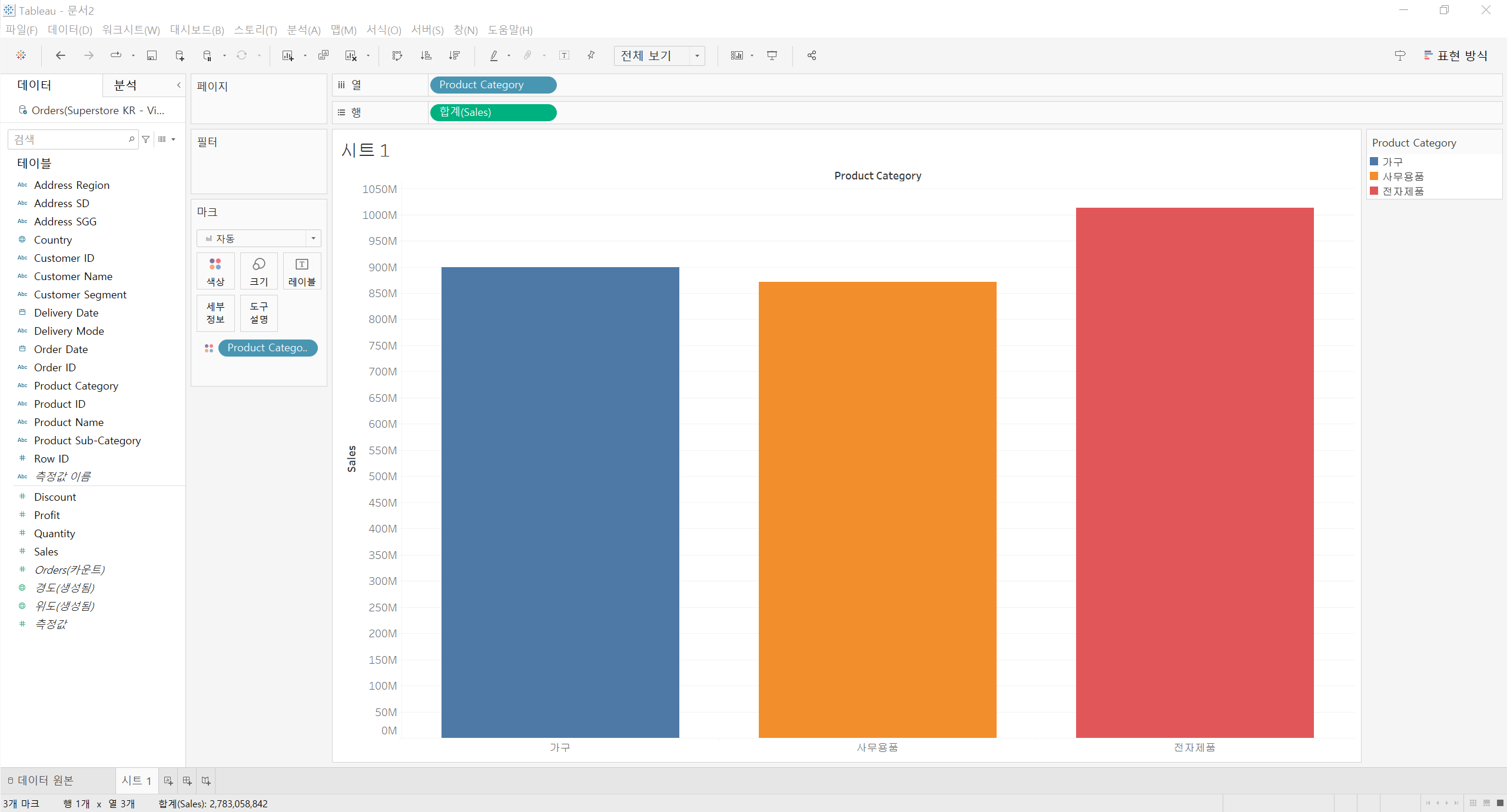Viewport: 1507px width, 812px height.
Task: Click the 데이터 원본 tab button
Action: point(41,780)
